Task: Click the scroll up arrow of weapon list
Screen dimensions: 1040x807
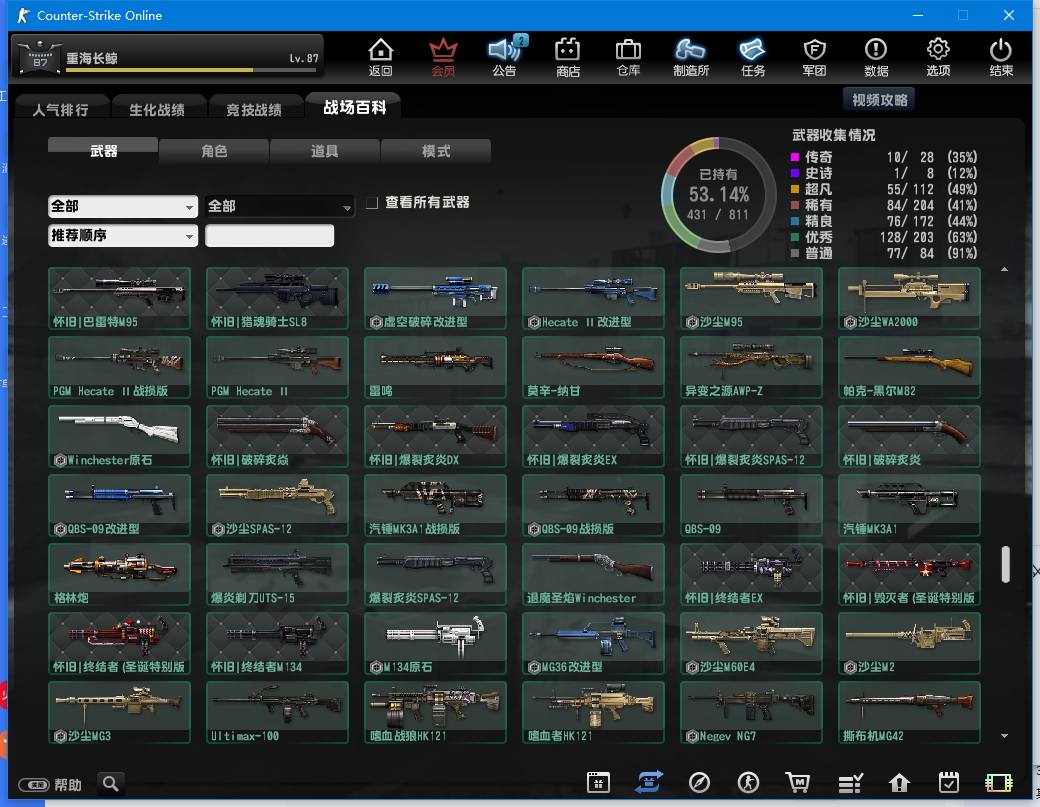Action: (x=1005, y=269)
